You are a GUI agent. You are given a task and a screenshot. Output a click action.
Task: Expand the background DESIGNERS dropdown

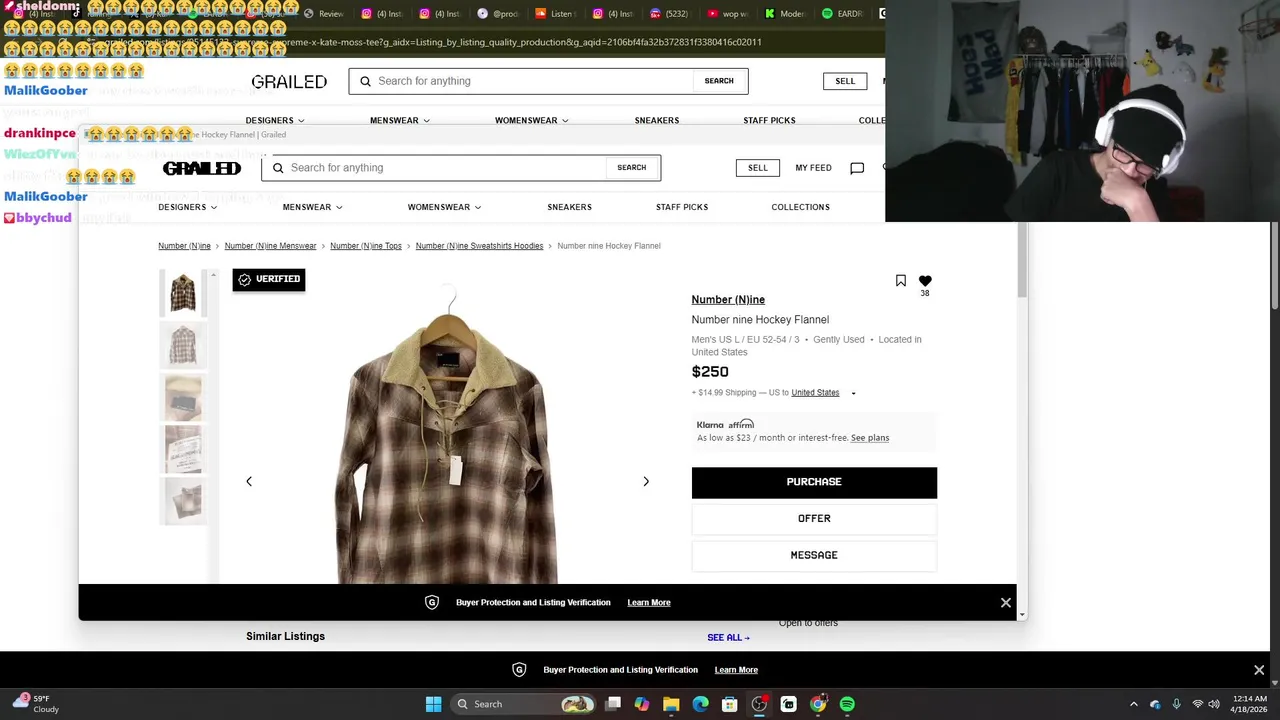point(275,120)
